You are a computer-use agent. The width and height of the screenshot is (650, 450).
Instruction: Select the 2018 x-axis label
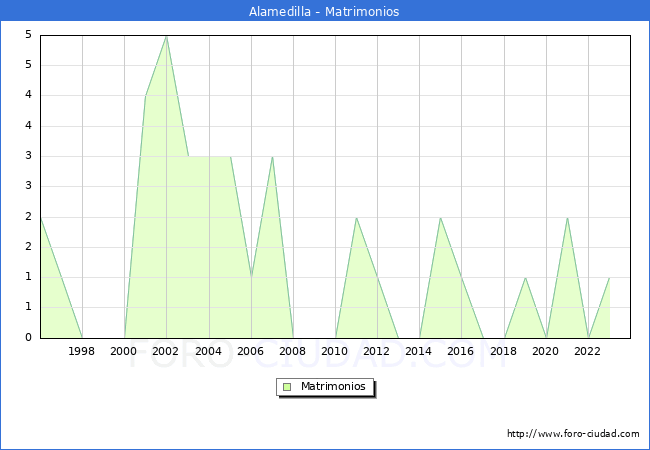504,351
